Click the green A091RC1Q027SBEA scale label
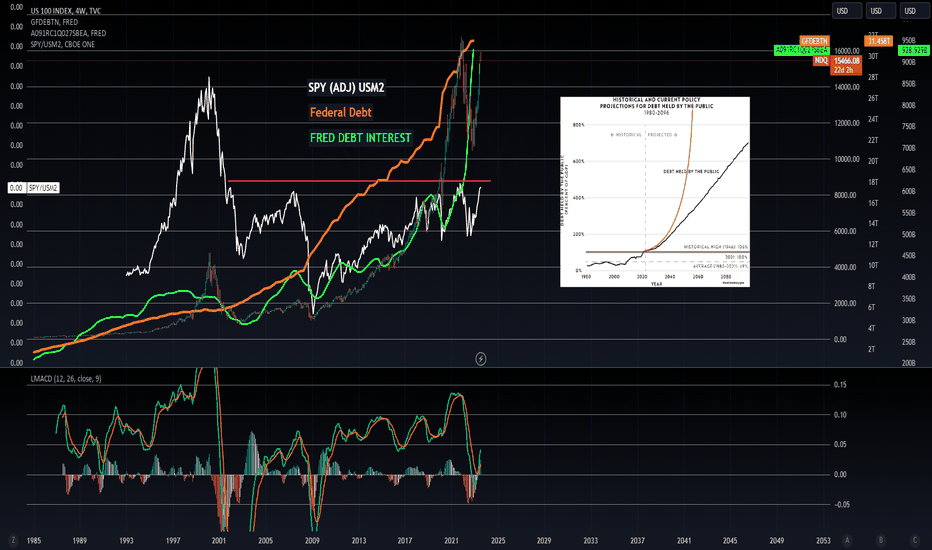Viewport: 932px width, 550px height. click(802, 51)
